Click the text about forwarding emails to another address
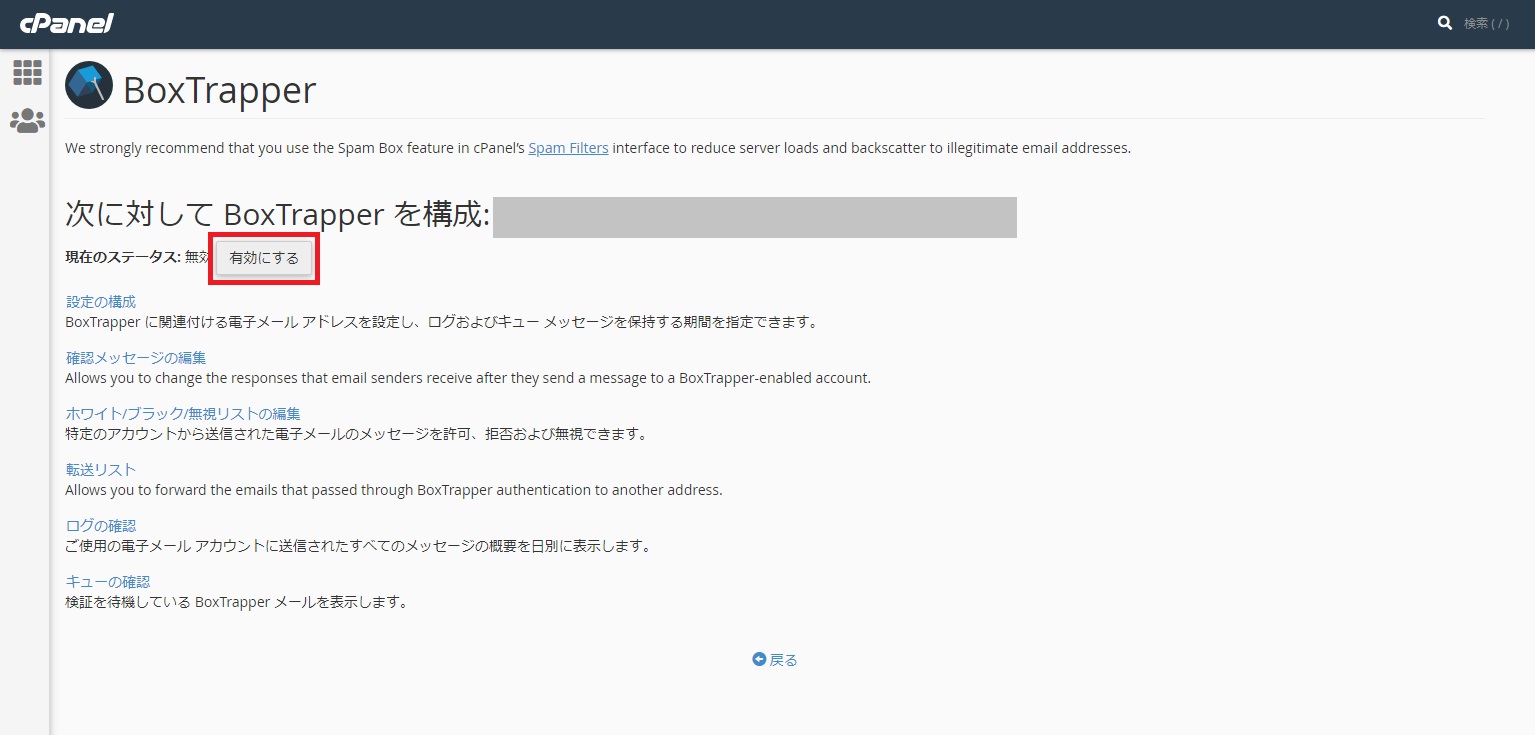Image resolution: width=1535 pixels, height=735 pixels. [393, 490]
